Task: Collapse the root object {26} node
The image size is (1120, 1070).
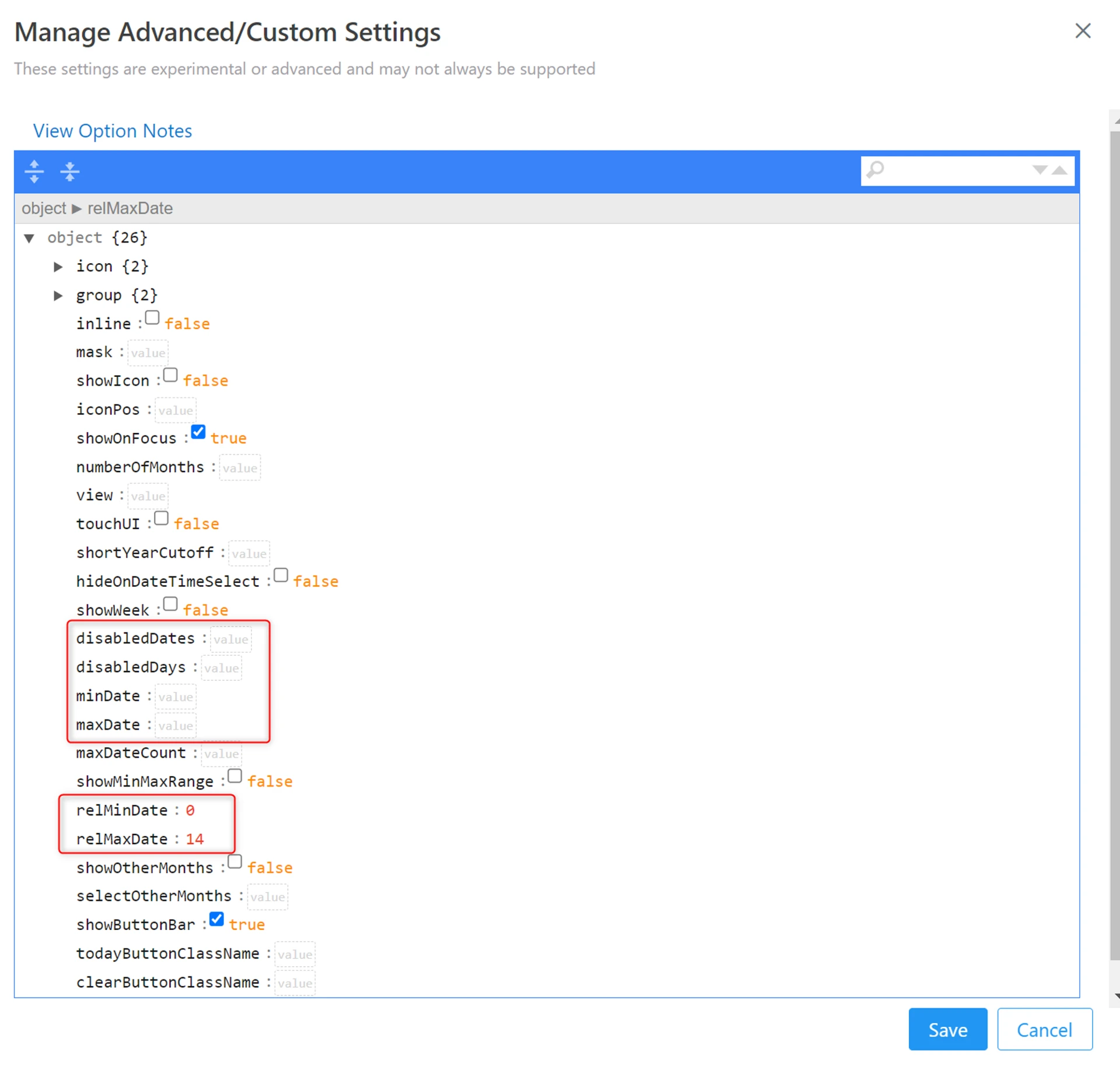Action: [29, 238]
